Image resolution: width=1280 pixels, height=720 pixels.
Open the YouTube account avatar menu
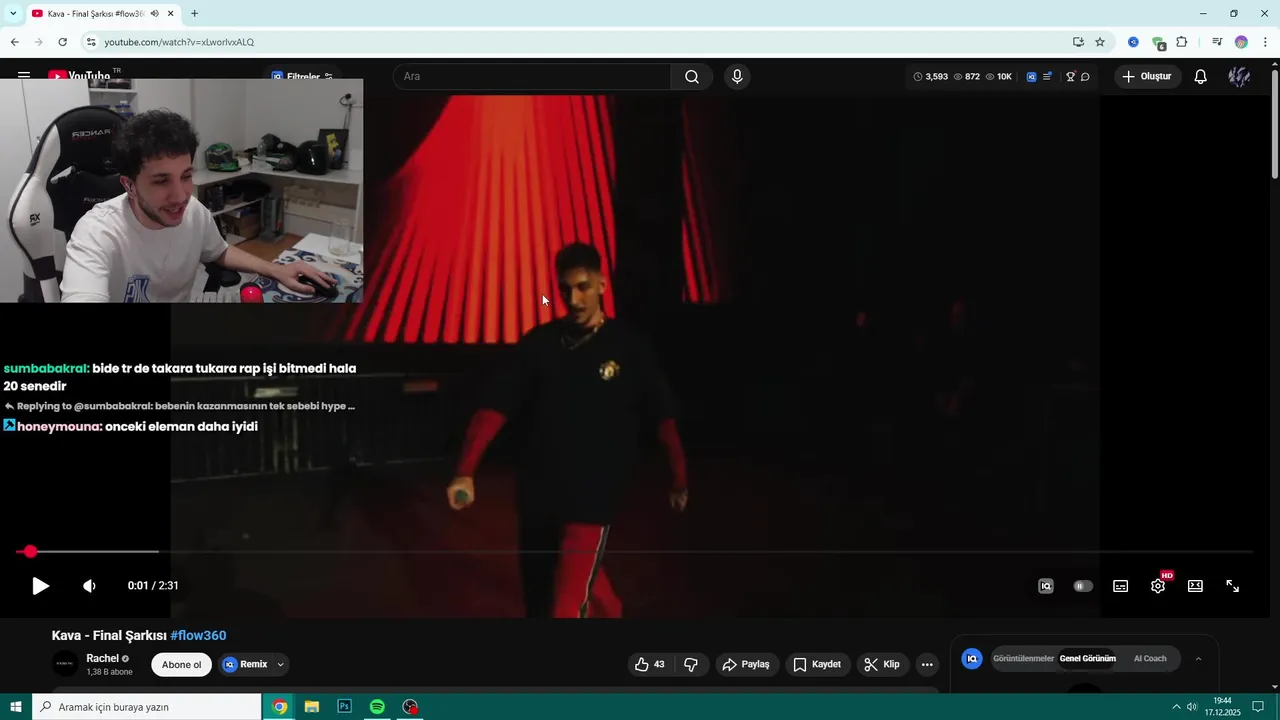coord(1239,77)
